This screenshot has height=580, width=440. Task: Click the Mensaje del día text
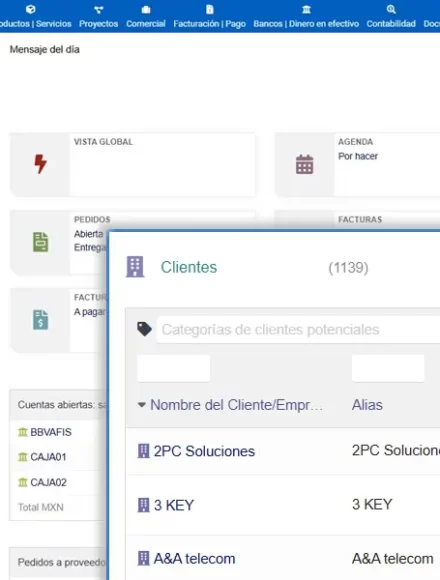pos(44,50)
